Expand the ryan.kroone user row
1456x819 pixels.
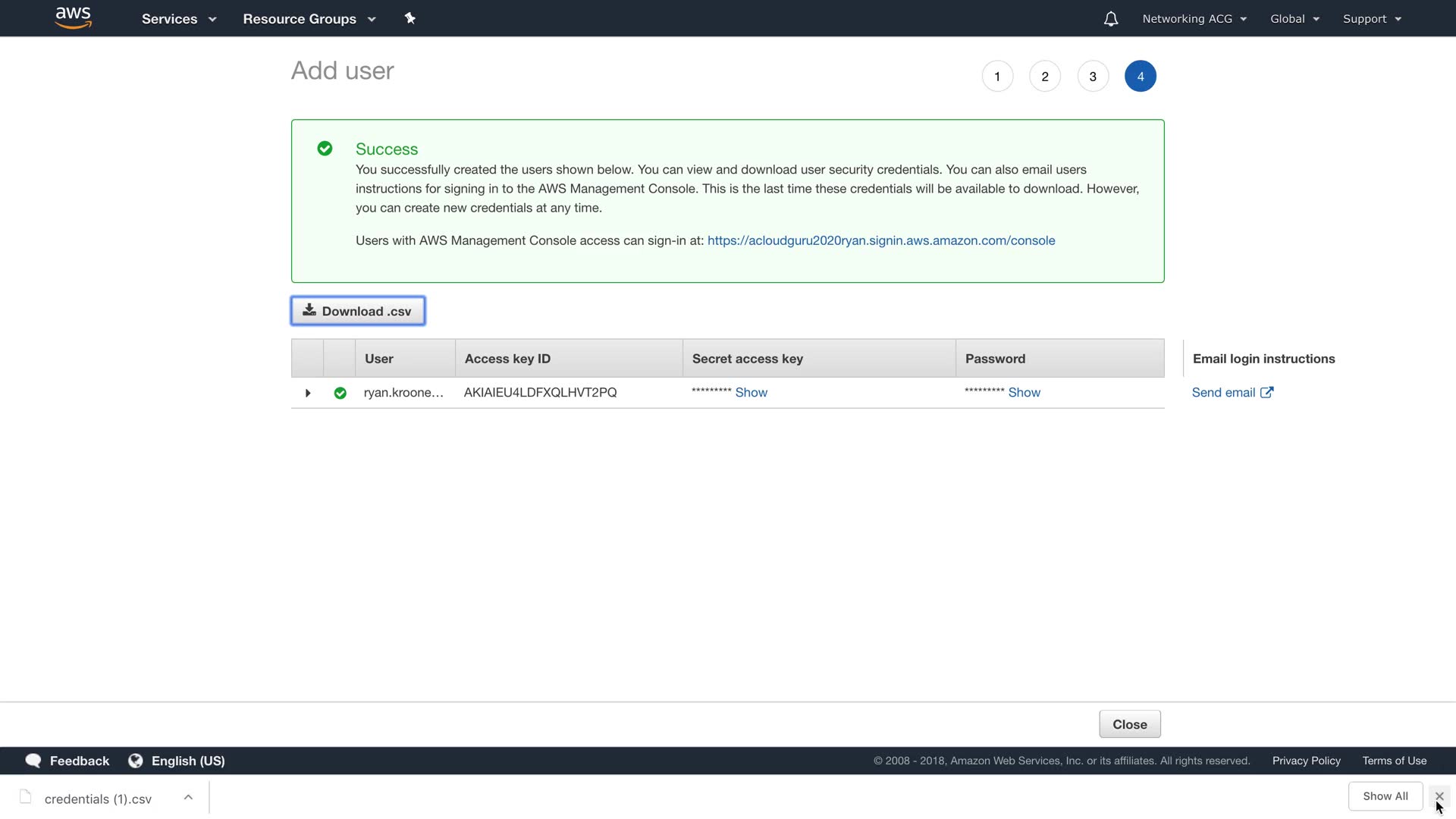click(308, 393)
